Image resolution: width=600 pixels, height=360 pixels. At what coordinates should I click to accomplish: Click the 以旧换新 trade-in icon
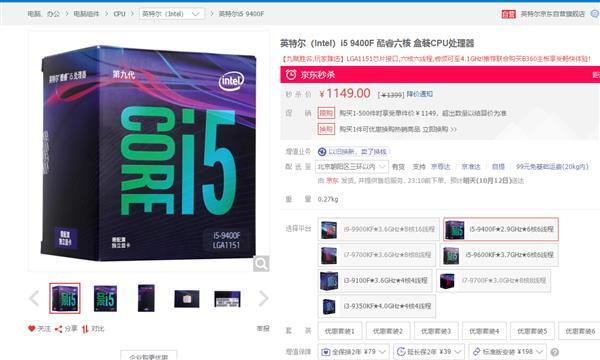[322, 152]
